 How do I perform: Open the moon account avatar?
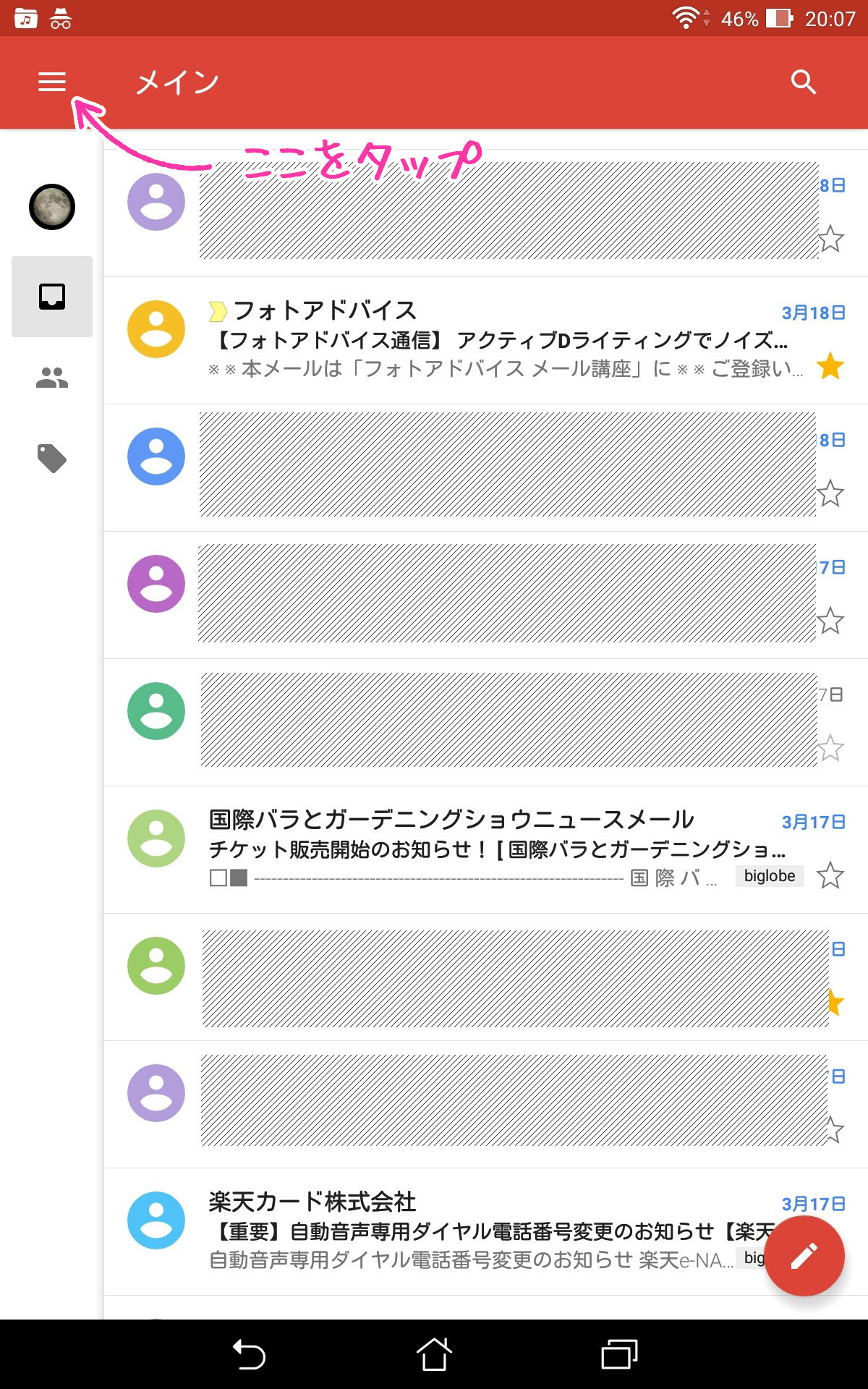pyautogui.click(x=52, y=207)
